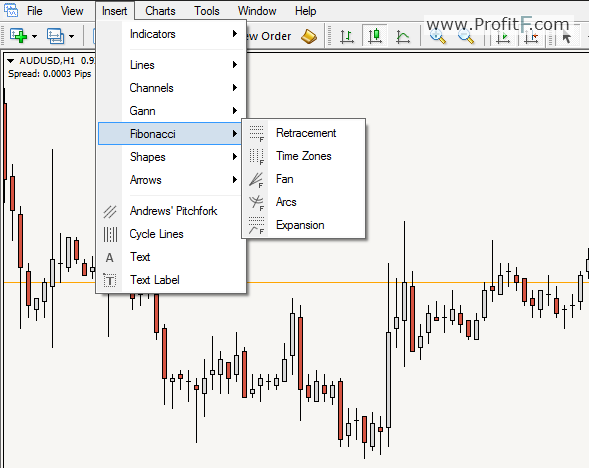Choose Text in Insert menu
This screenshot has height=468, width=589.
171,257
